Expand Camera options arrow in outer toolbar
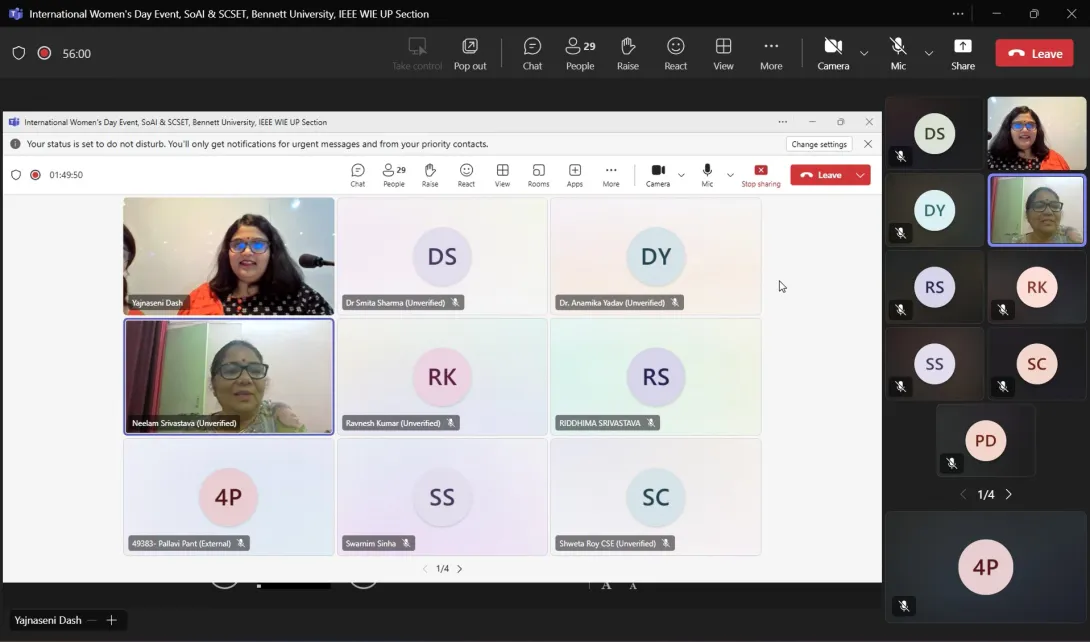 click(x=864, y=53)
